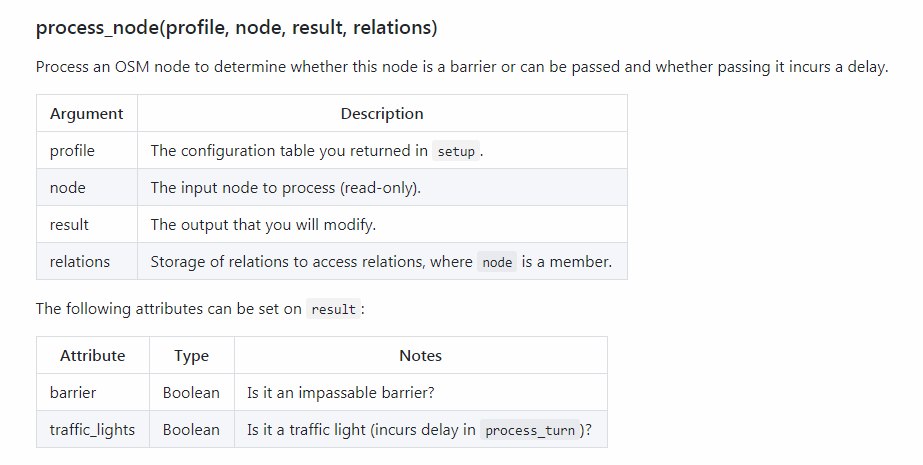Click the 'barrier' attribute cell
Viewport: 923px width, 465px height.
click(x=92, y=393)
